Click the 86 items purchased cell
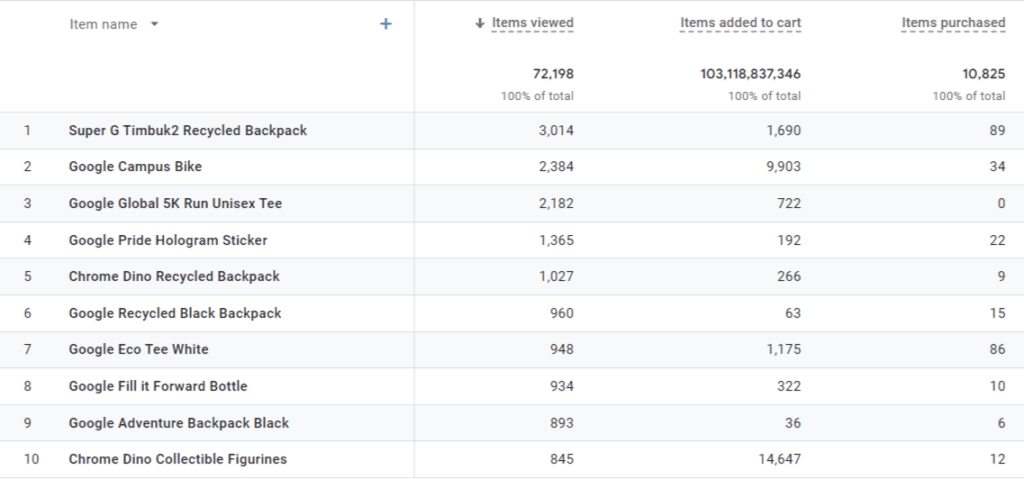Image resolution: width=1024 pixels, height=479 pixels. [x=997, y=350]
